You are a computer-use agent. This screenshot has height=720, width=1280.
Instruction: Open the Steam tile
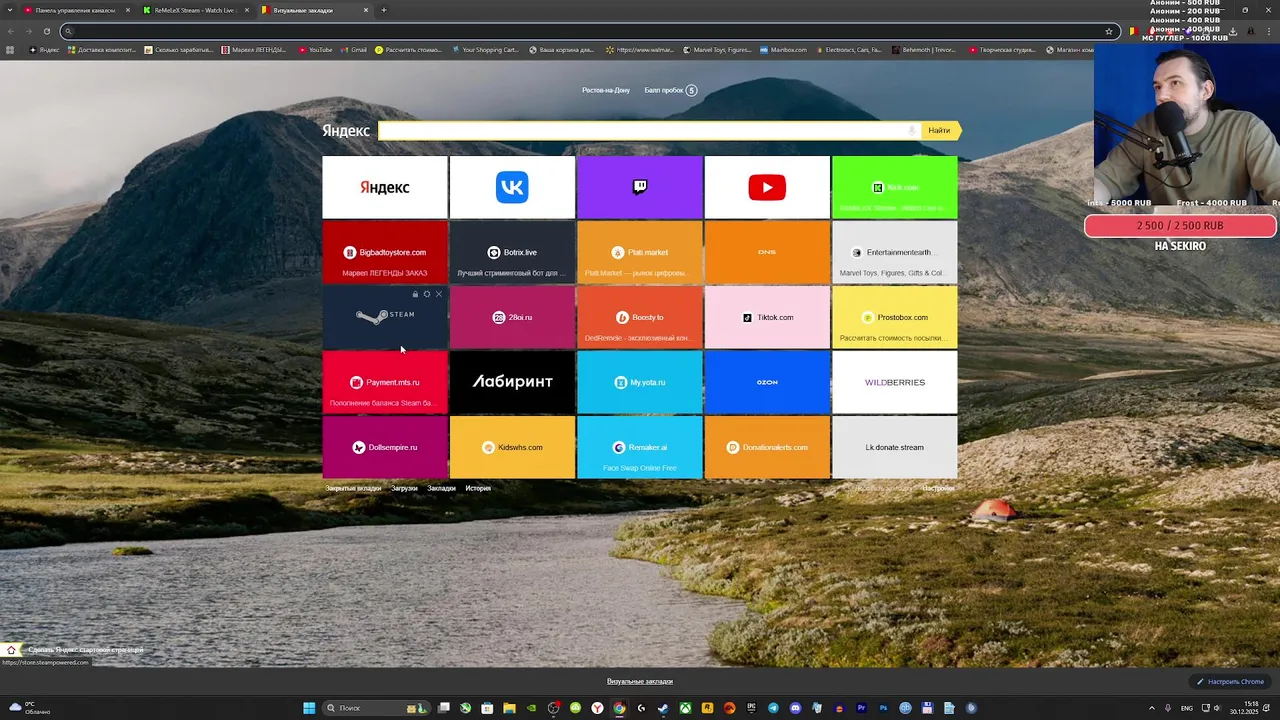tap(385, 317)
